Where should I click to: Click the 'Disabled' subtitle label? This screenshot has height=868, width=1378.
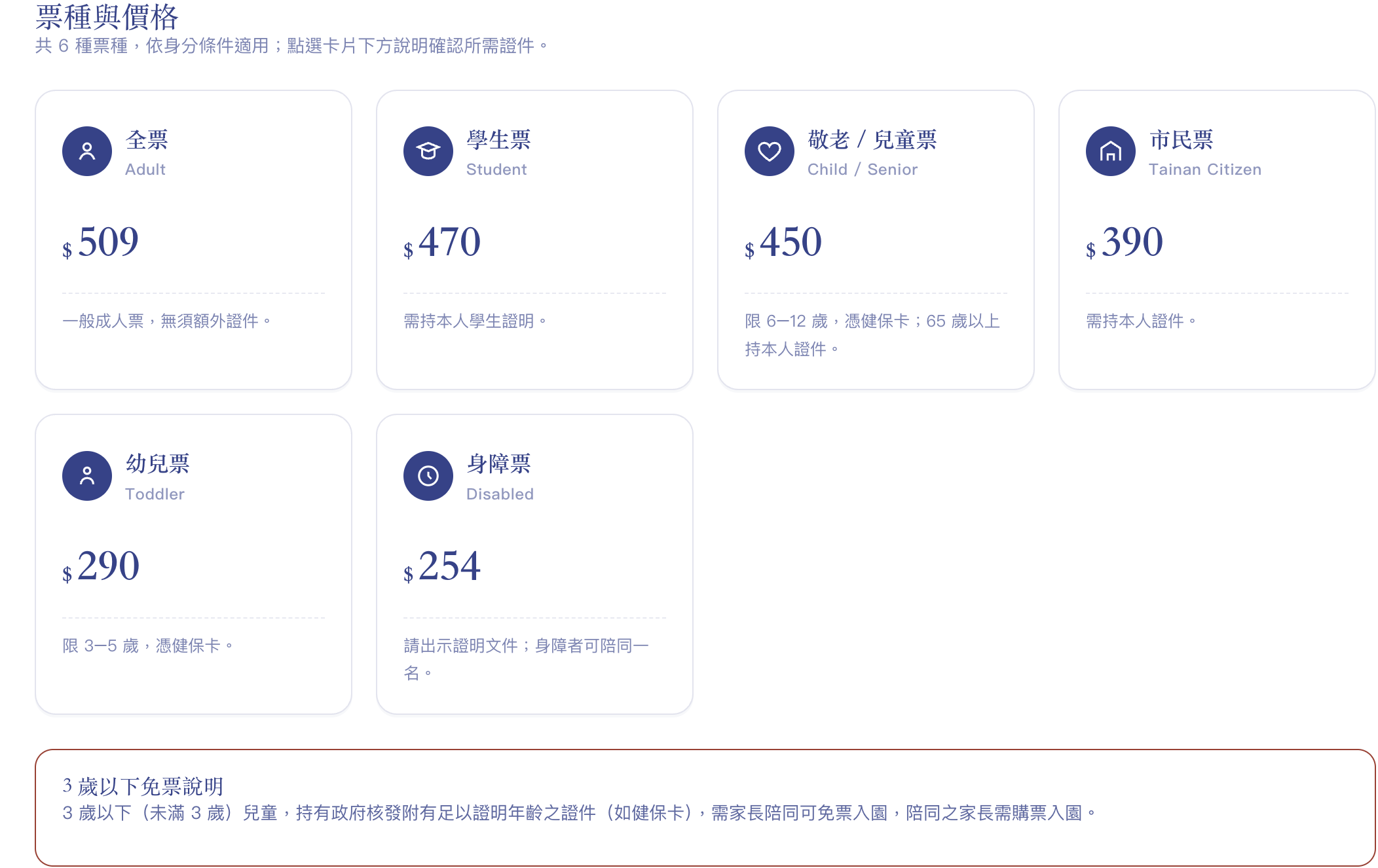point(500,494)
